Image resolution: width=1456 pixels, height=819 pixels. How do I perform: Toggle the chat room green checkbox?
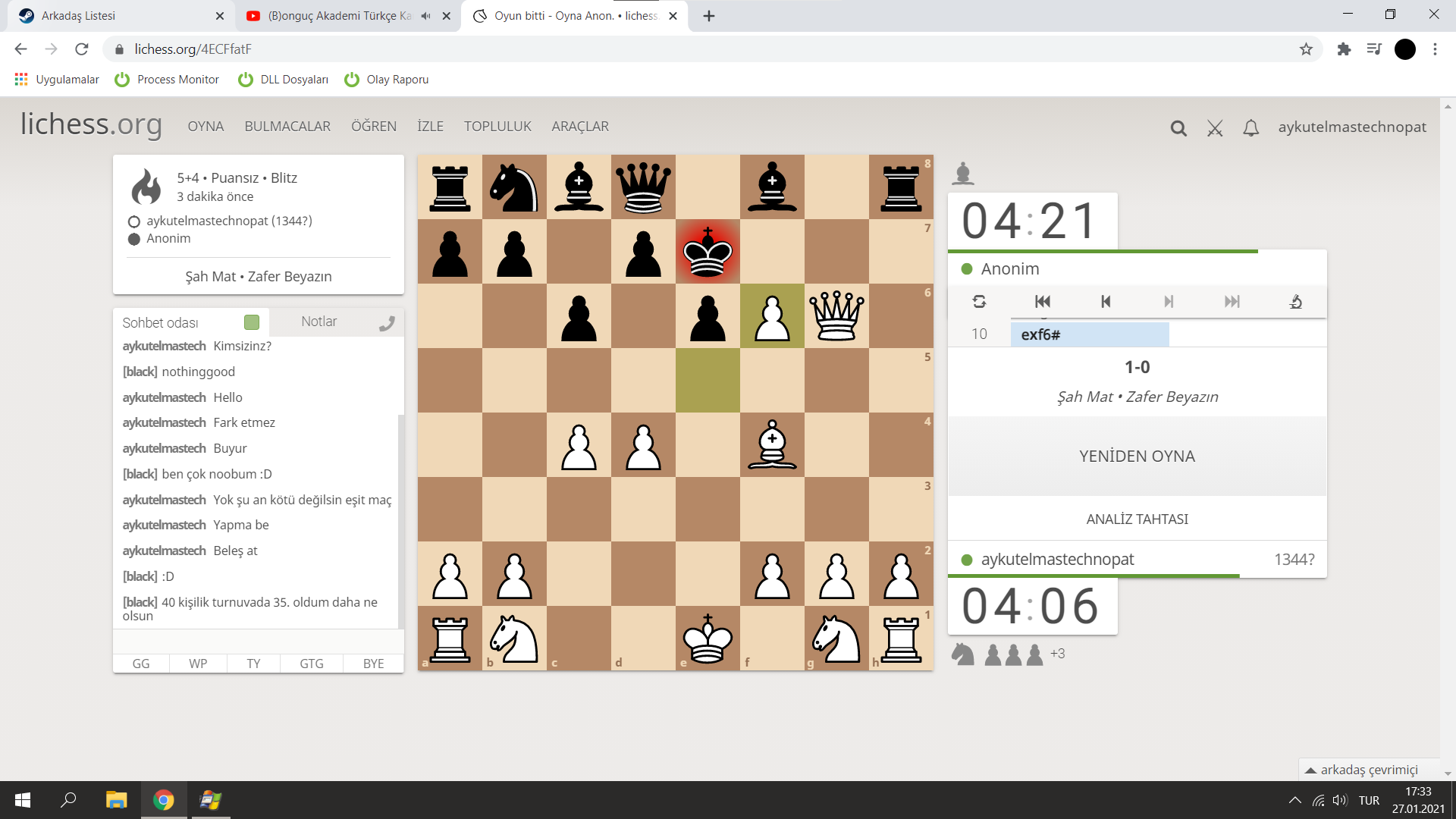252,322
